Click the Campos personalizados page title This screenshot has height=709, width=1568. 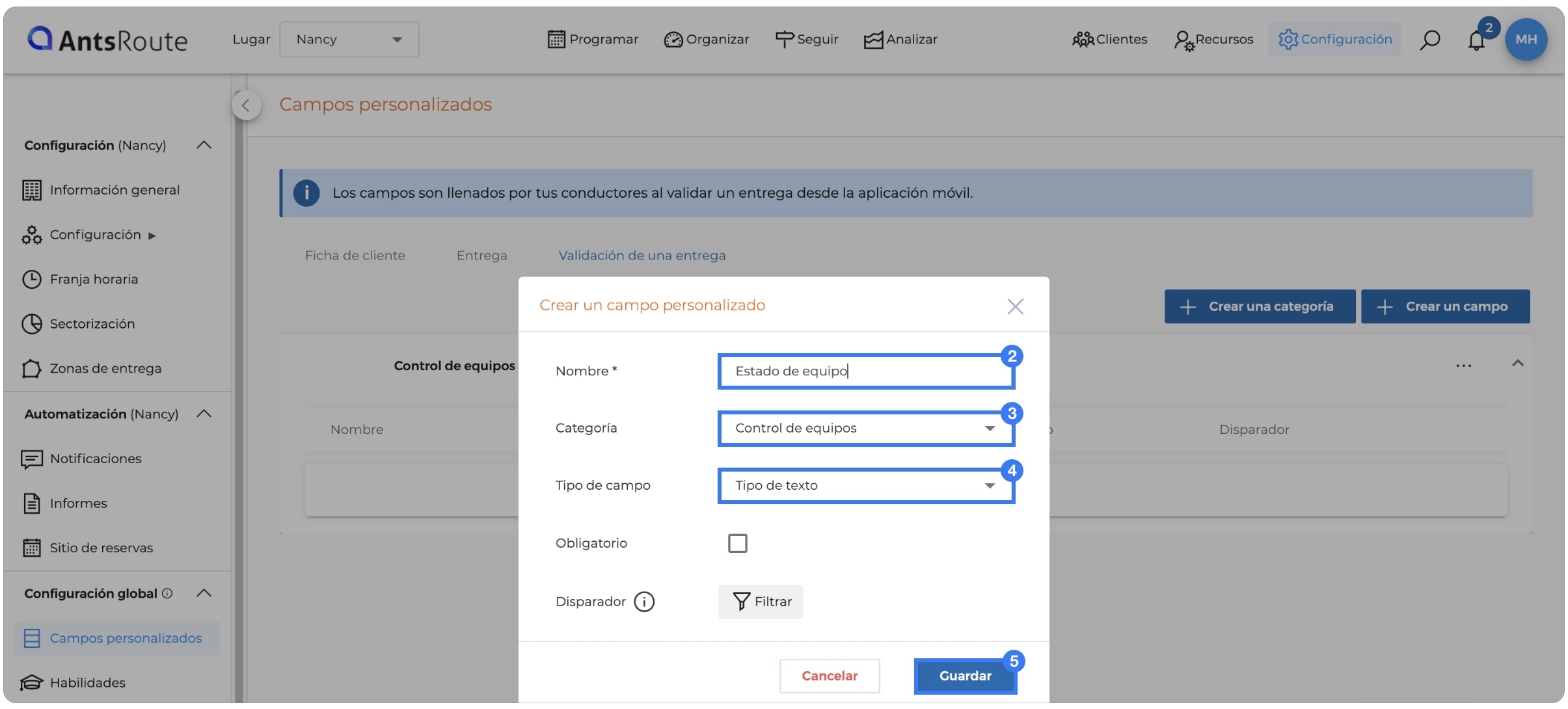coord(385,104)
